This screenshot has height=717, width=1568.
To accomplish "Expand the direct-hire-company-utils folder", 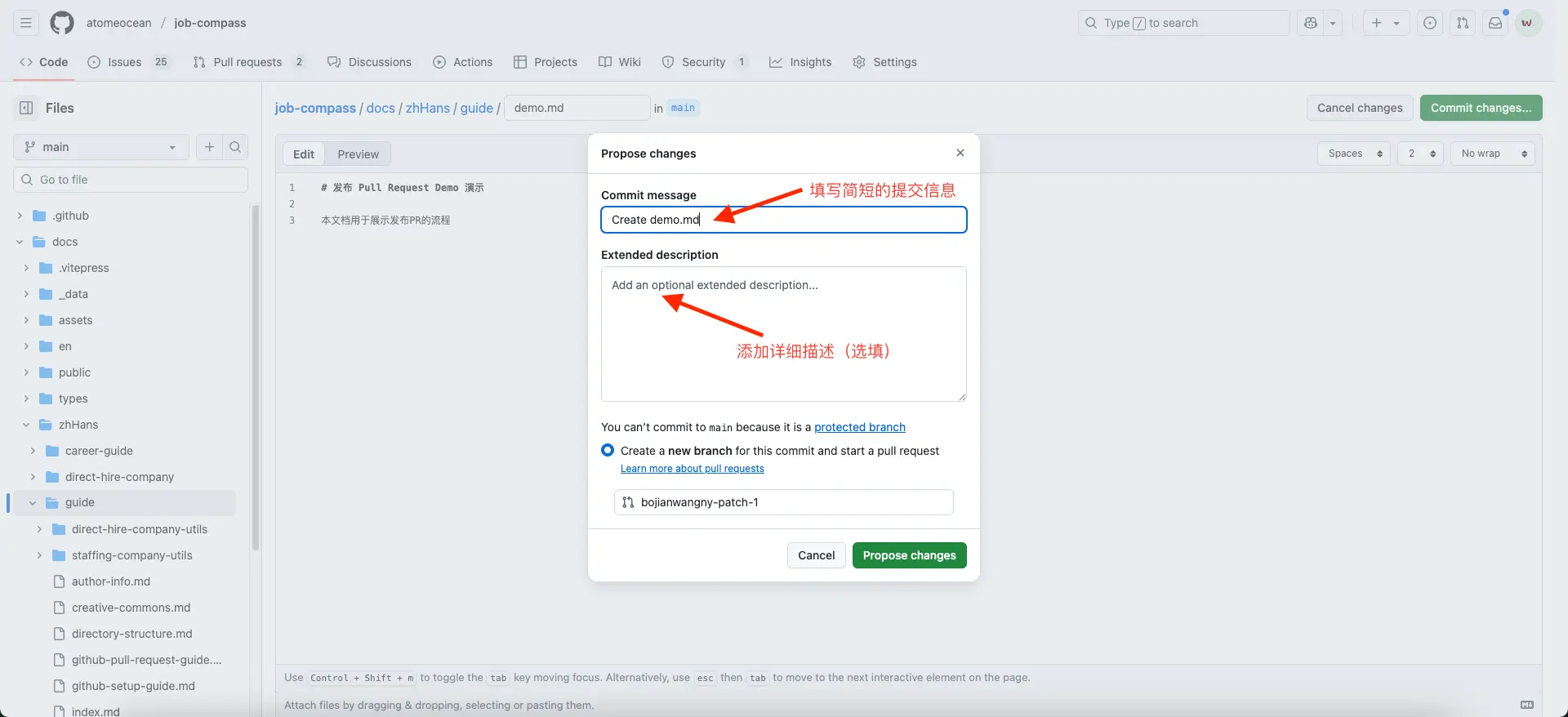I will coord(39,529).
